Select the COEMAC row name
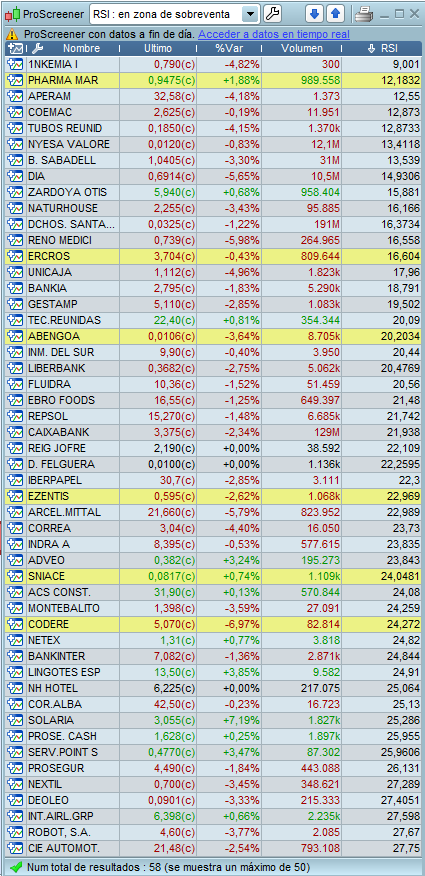 50,112
